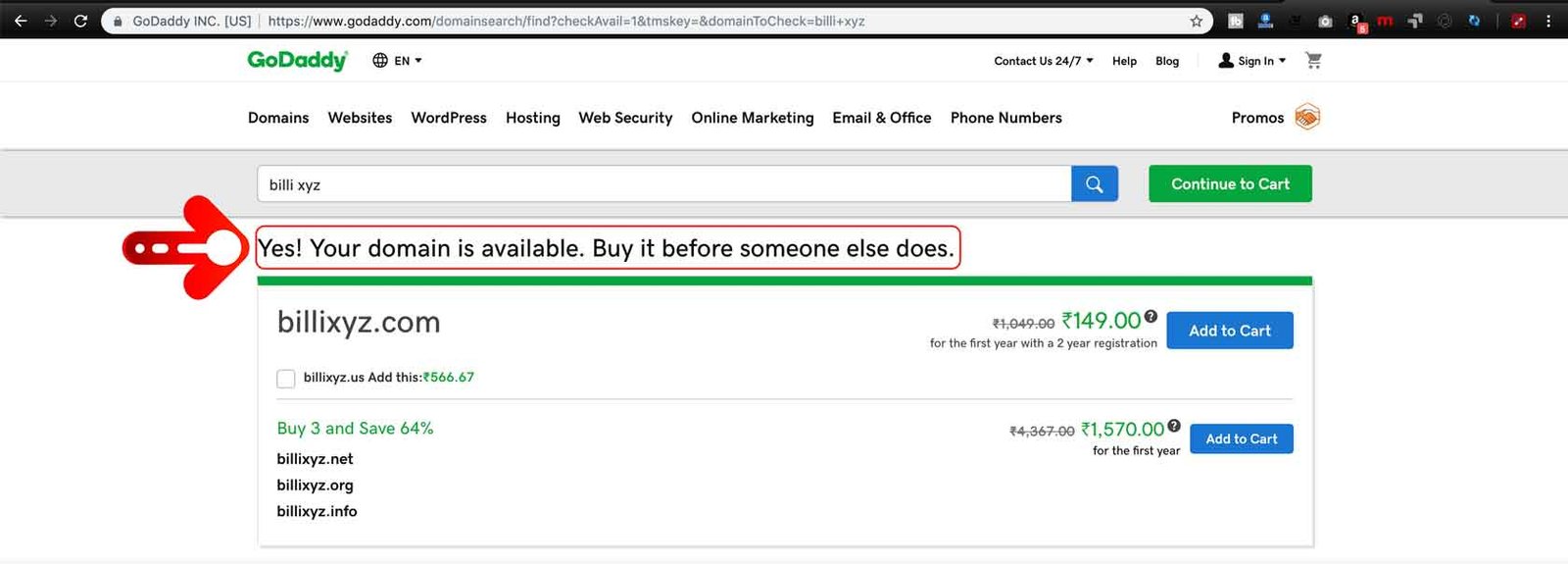Click the blue sync arrows extension icon
The image size is (1568, 564).
tap(1474, 21)
